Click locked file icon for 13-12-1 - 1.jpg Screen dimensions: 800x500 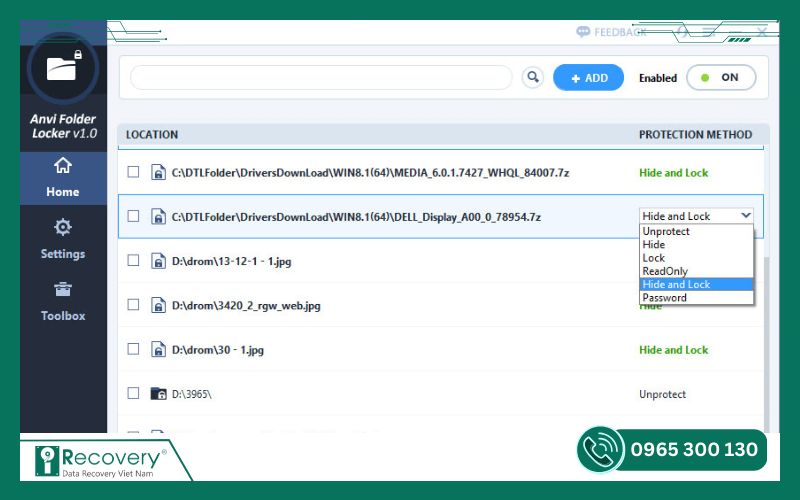(158, 261)
